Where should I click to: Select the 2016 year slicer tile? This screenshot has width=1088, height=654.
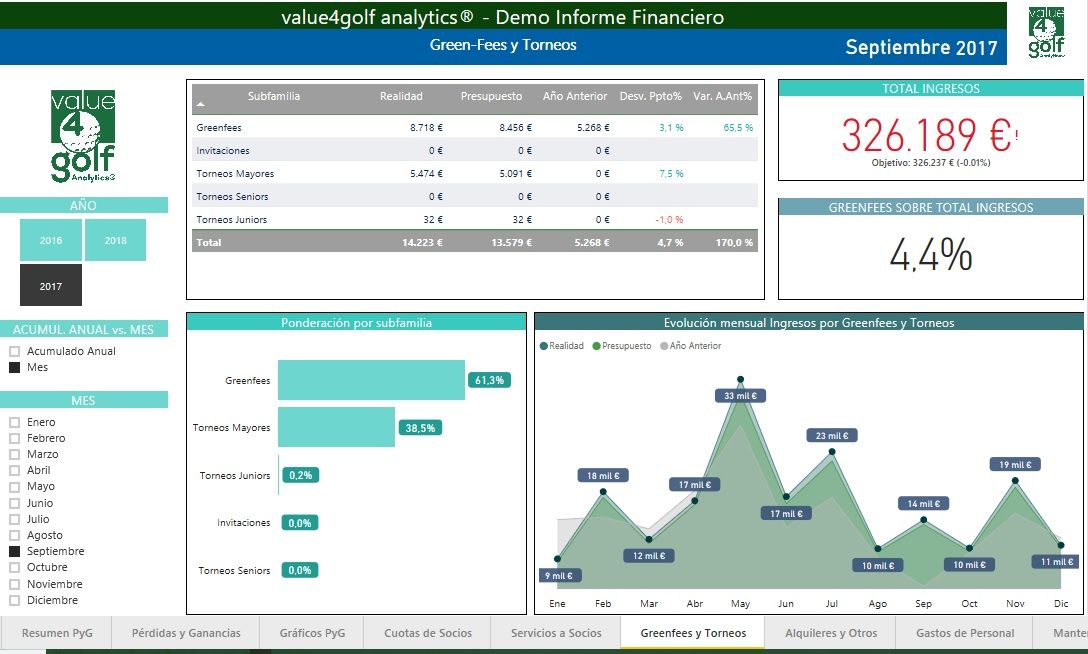pos(51,240)
